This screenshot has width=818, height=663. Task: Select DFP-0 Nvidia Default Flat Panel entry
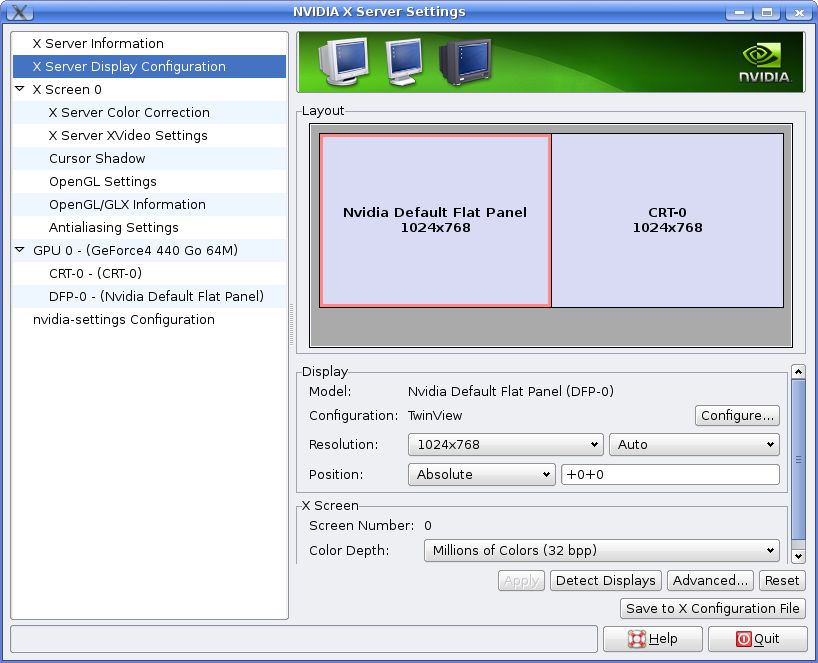tap(149, 296)
